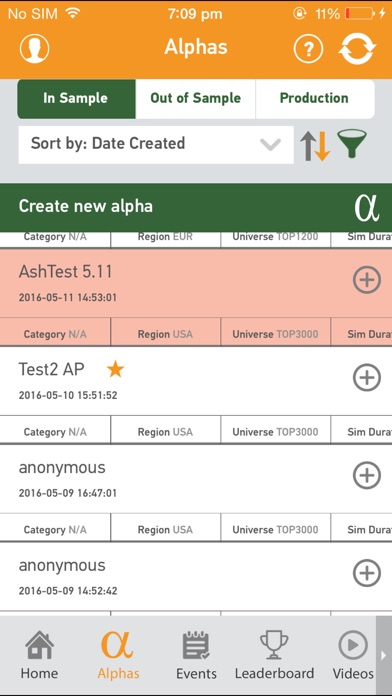The image size is (392, 696).
Task: Tap the Alphas header title
Action: coord(196,47)
